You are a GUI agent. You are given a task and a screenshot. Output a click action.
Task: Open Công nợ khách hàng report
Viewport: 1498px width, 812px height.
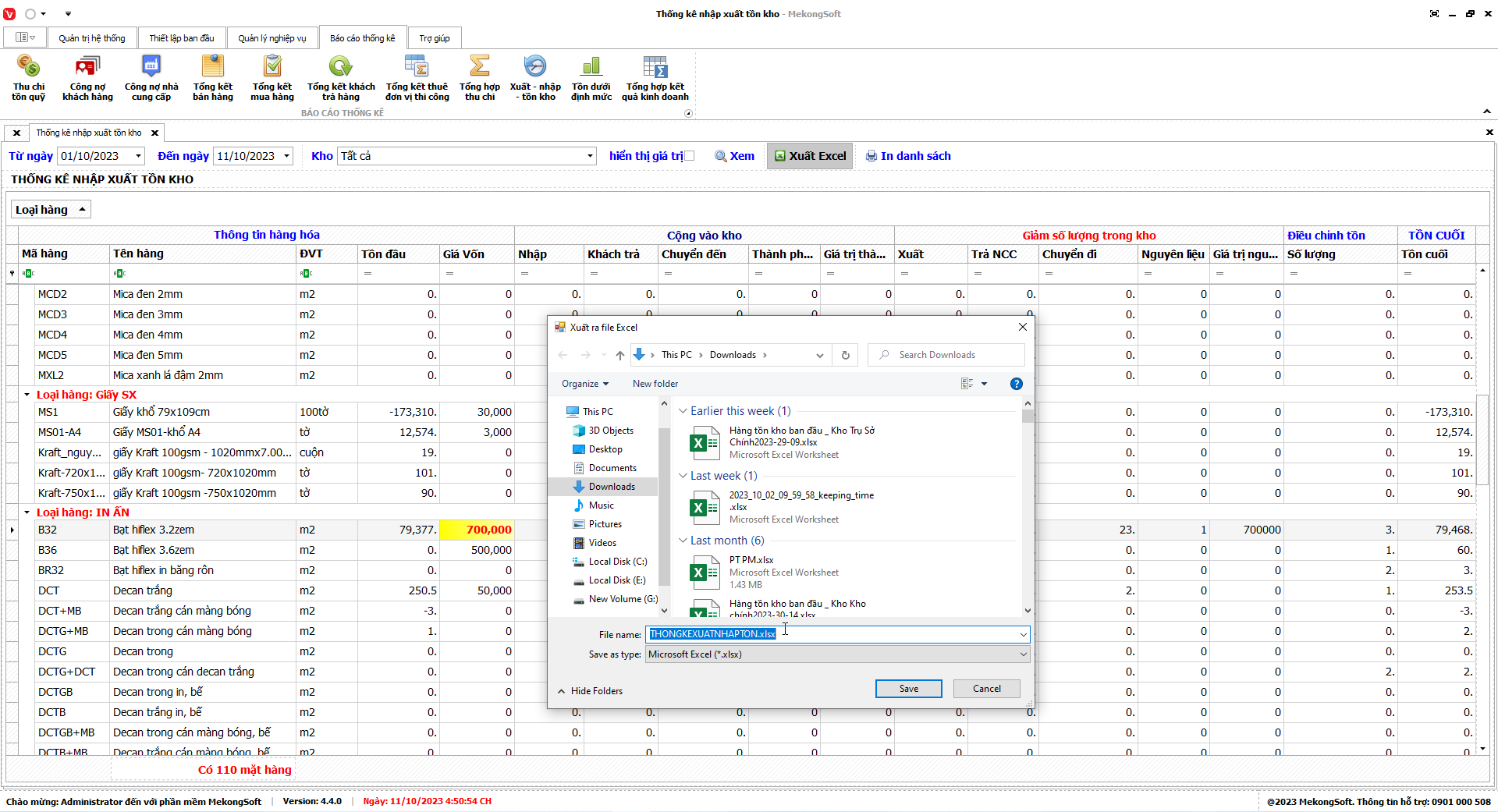click(87, 78)
